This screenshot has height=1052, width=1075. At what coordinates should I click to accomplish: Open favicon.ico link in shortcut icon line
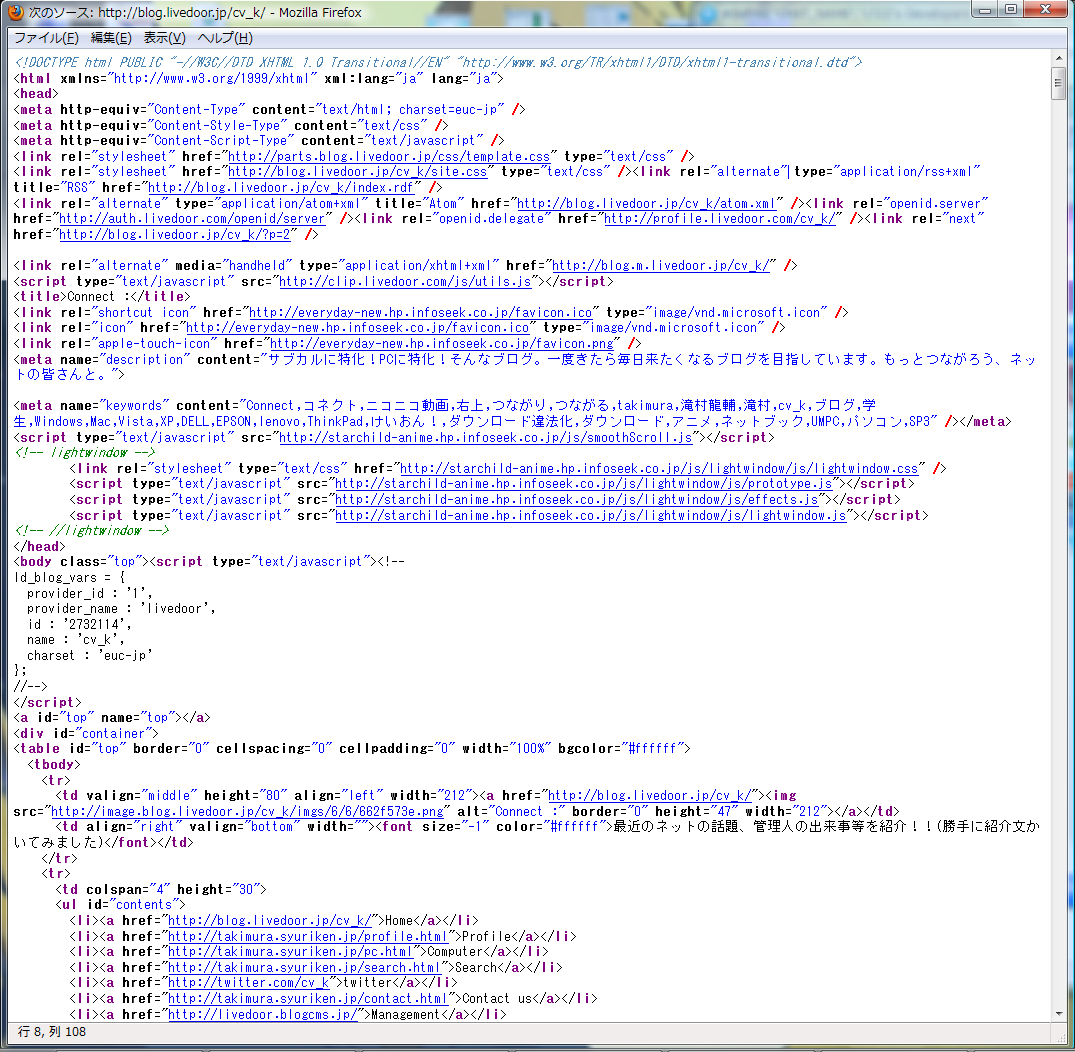pos(420,312)
